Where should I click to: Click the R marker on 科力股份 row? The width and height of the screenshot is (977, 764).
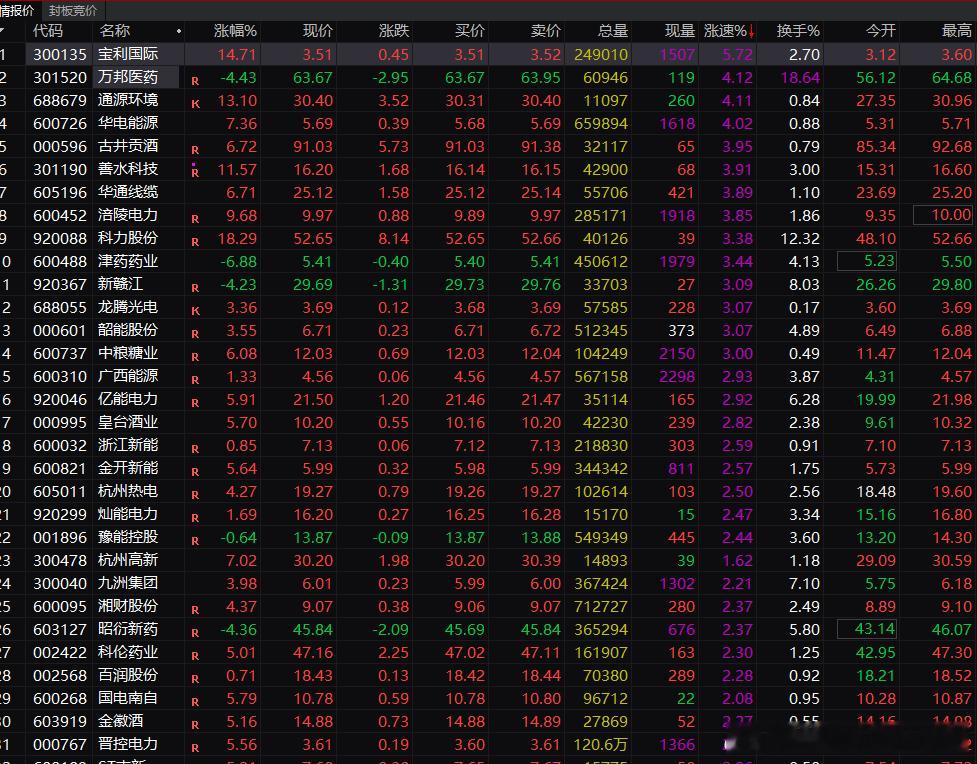click(195, 242)
